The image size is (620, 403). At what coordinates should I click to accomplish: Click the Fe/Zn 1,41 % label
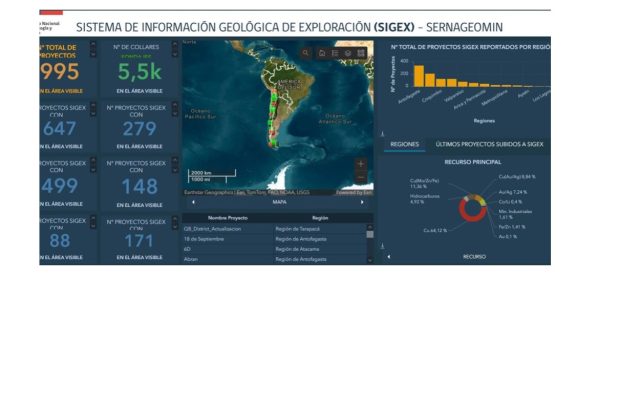(512, 227)
